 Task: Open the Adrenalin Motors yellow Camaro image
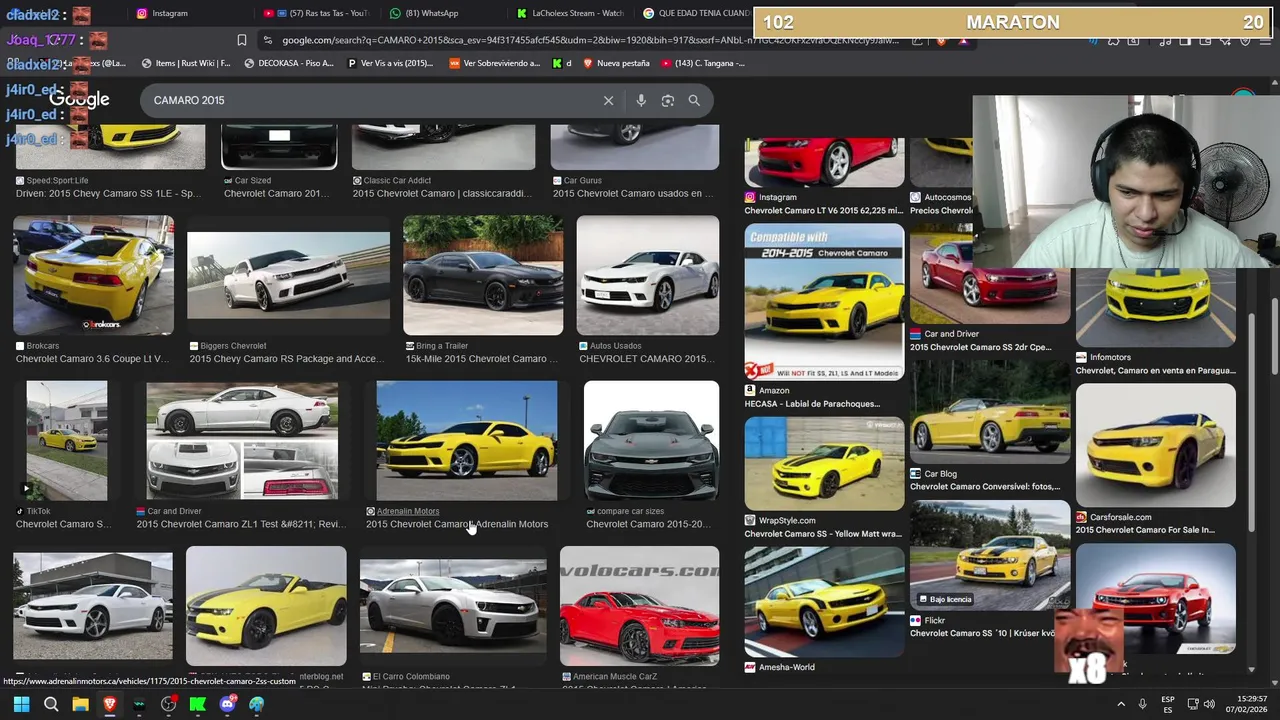click(x=466, y=440)
